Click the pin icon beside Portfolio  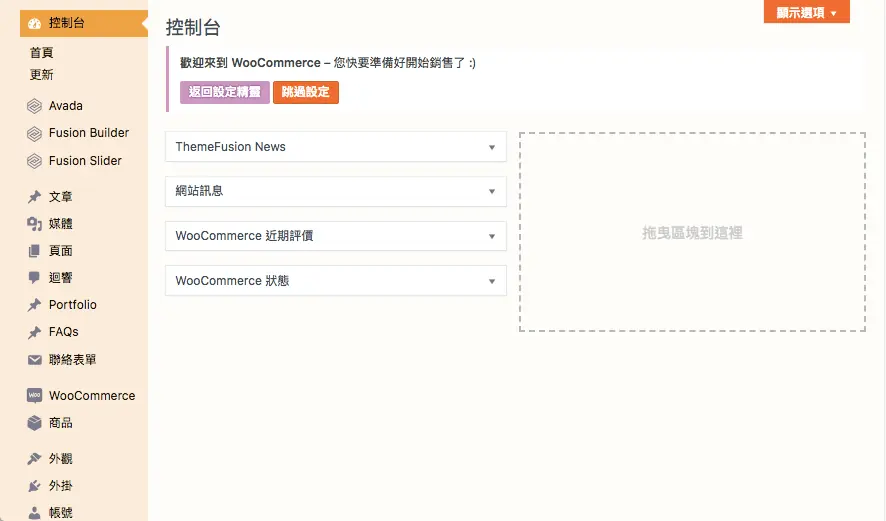pos(34,305)
